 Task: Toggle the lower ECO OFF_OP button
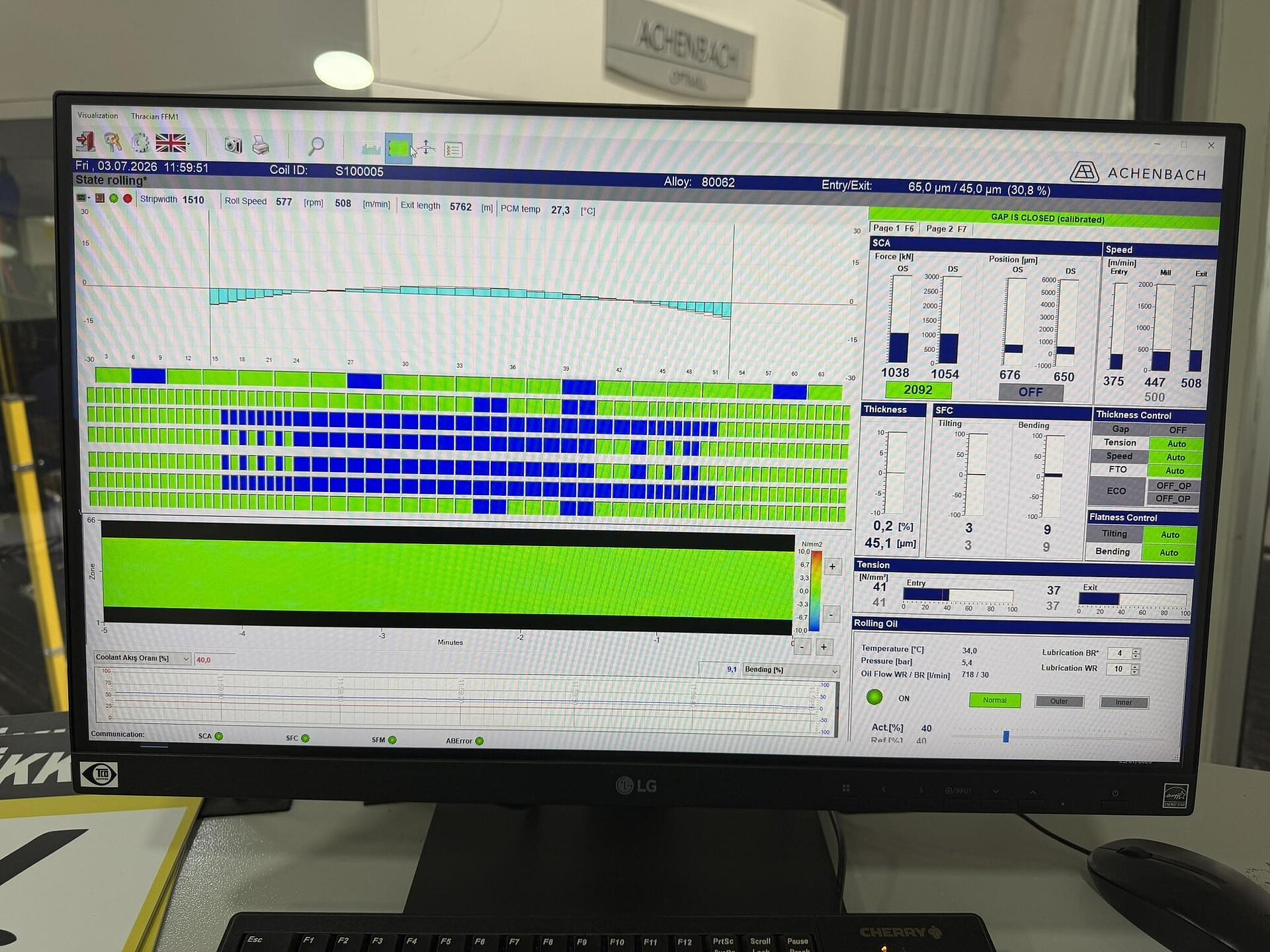pyautogui.click(x=1173, y=498)
